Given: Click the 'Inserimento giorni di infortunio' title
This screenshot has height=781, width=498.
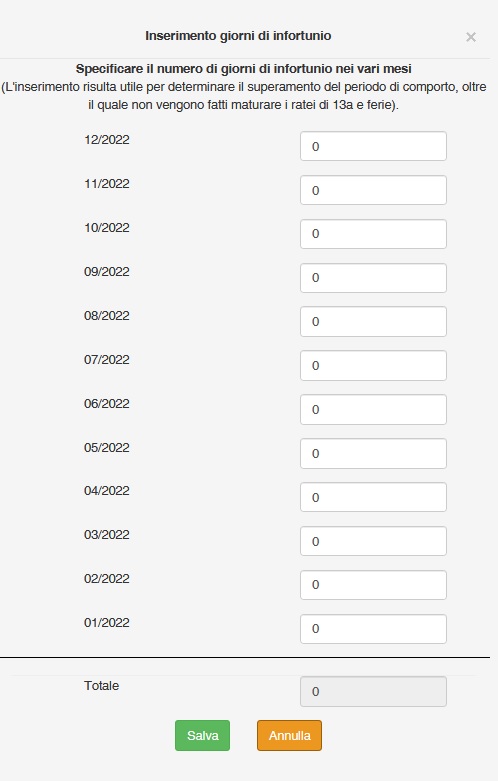Looking at the screenshot, I should 238,36.
